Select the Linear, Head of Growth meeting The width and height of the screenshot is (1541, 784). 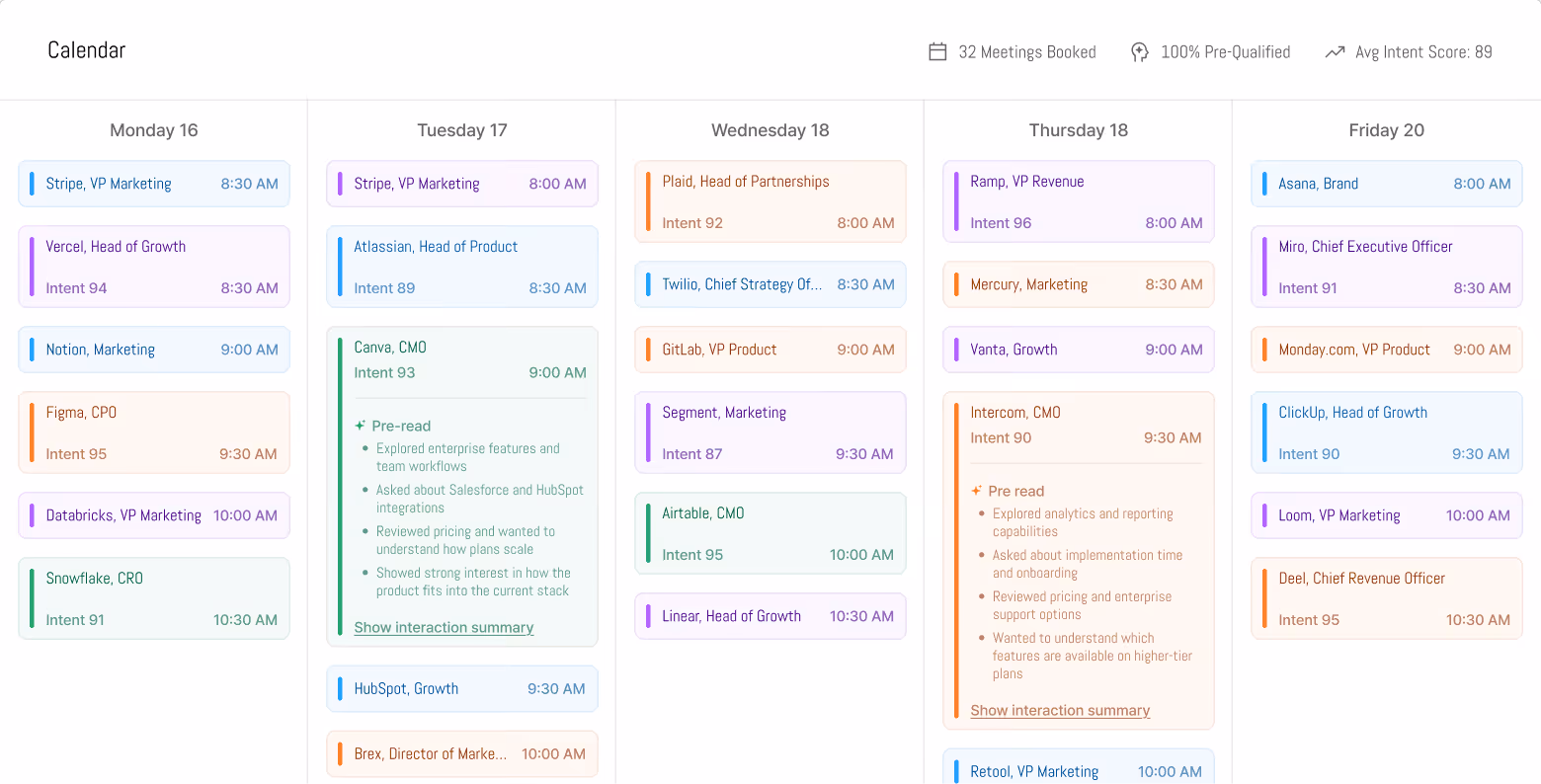[x=770, y=616]
